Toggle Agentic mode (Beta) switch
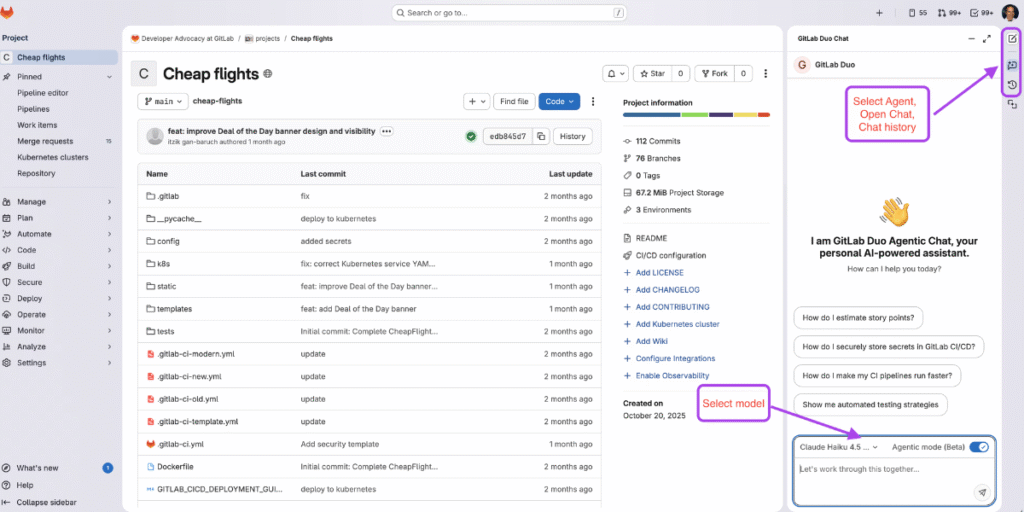 tap(979, 447)
